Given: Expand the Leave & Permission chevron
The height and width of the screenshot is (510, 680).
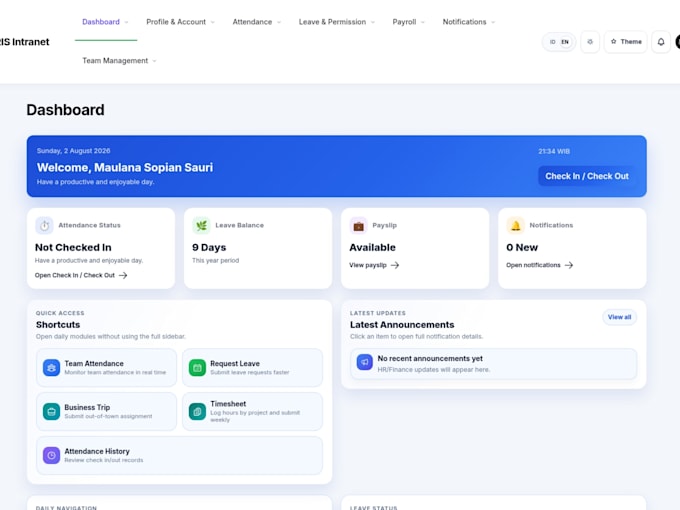Looking at the screenshot, I should point(373,22).
